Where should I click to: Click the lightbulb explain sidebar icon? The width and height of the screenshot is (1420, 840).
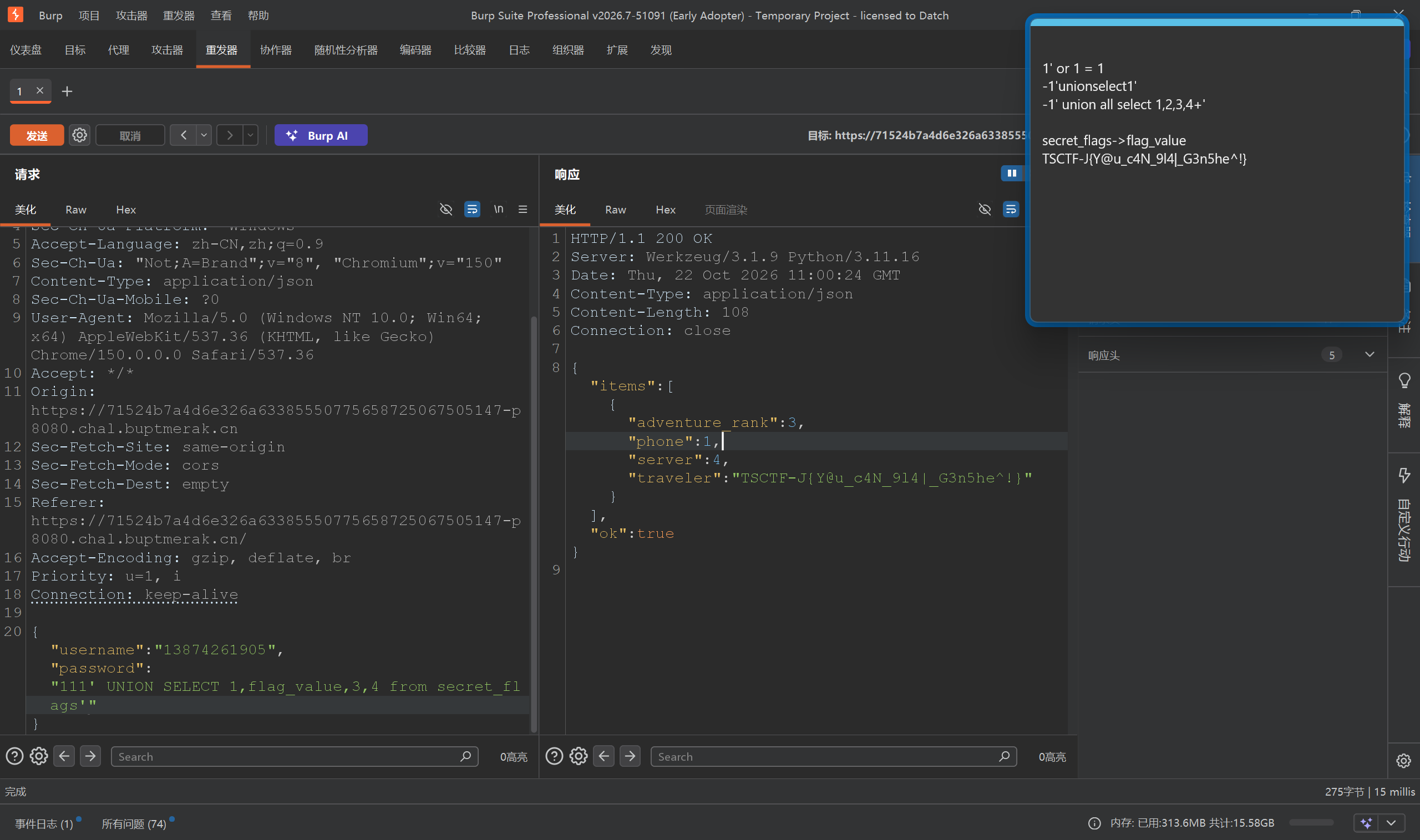coord(1404,381)
